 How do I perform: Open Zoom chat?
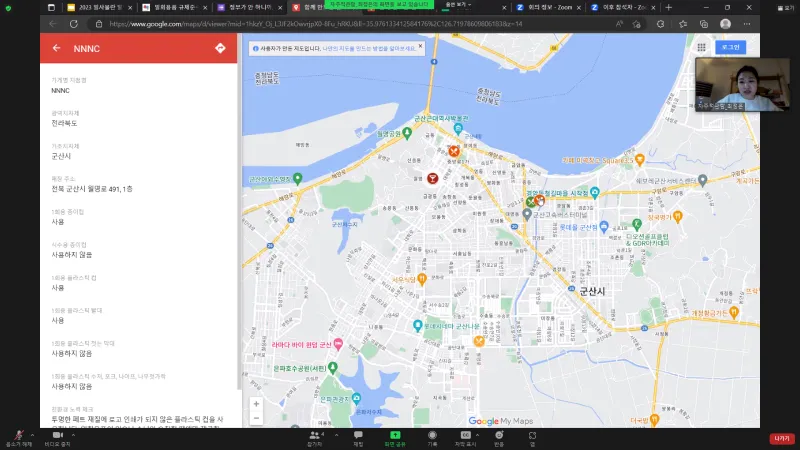[358, 438]
